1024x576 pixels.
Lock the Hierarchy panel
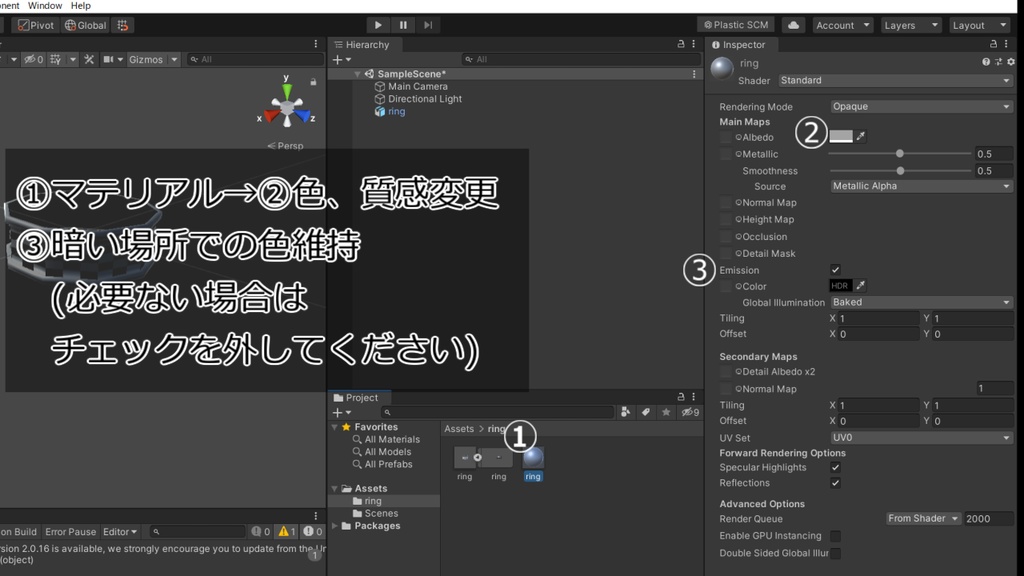click(x=680, y=44)
